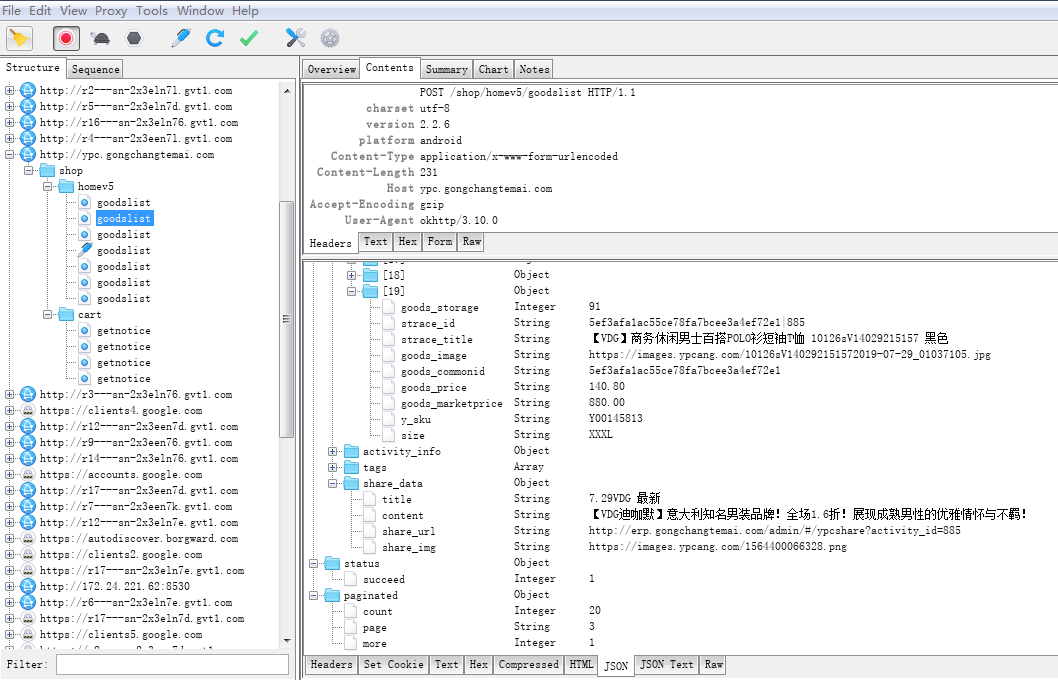This screenshot has height=680, width=1058.
Task: Open the View menu
Action: (x=74, y=11)
